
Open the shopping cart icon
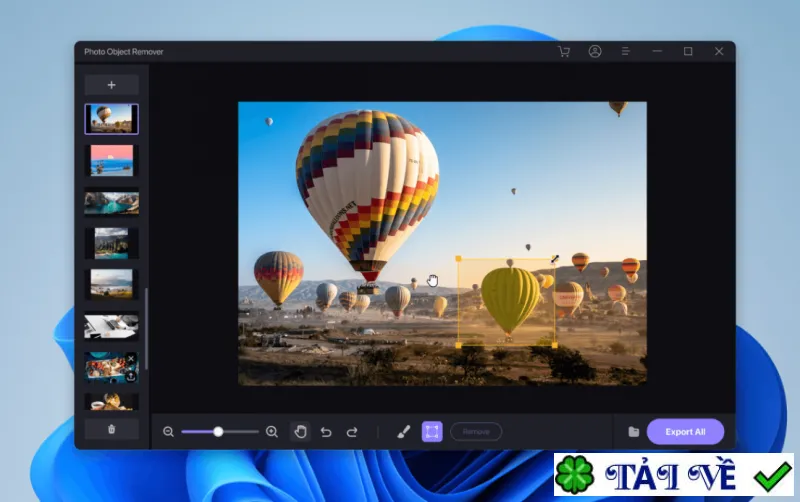pyautogui.click(x=564, y=52)
